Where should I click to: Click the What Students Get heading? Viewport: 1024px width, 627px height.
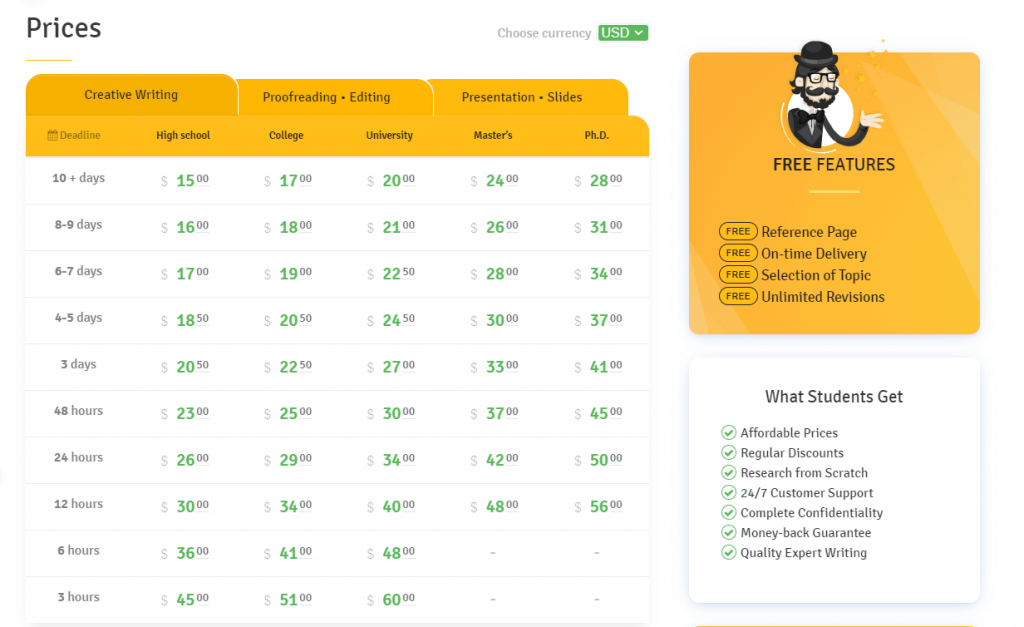click(834, 396)
